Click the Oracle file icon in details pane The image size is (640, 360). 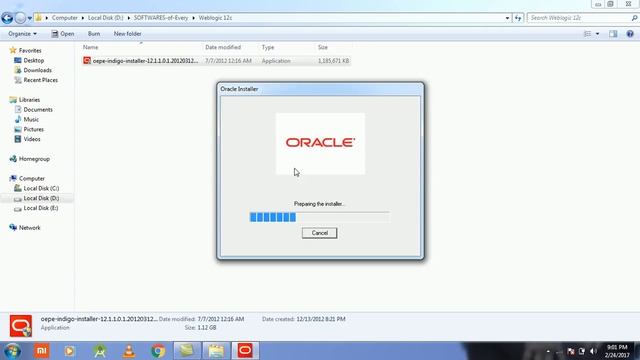click(x=21, y=326)
